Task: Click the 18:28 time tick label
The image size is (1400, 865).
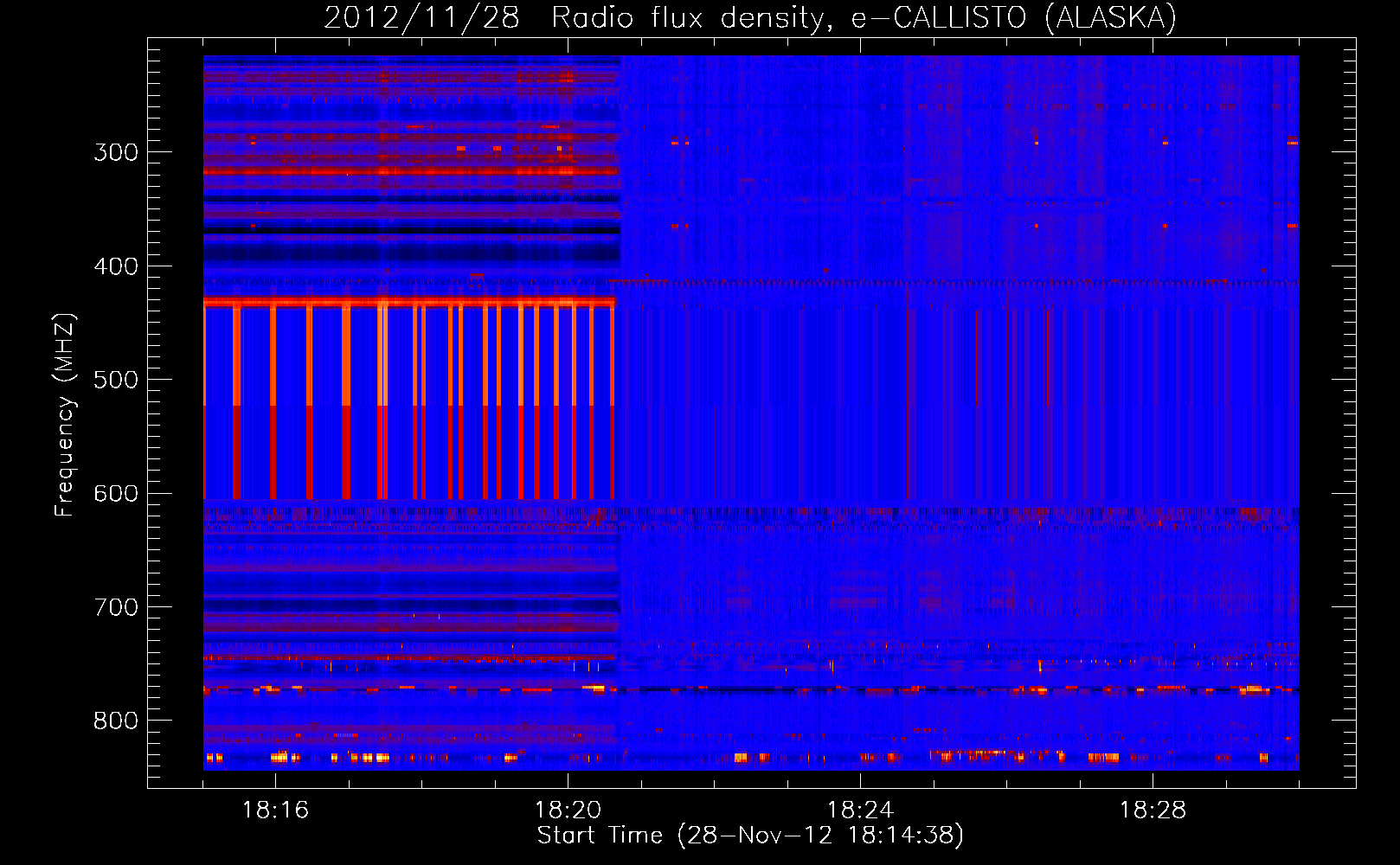Action: tap(1153, 811)
